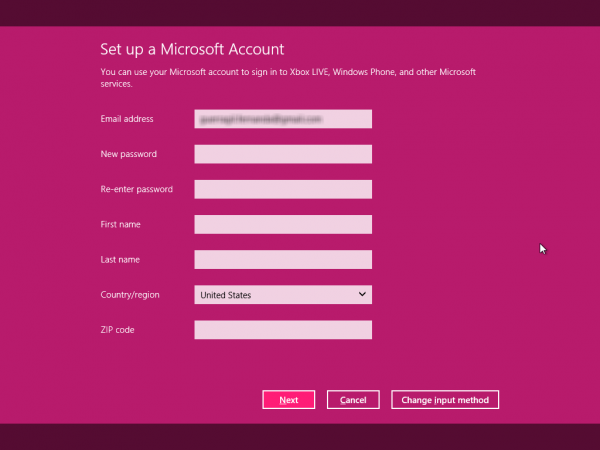Image resolution: width=600 pixels, height=450 pixels.
Task: Focus the New password text box
Action: click(x=283, y=154)
